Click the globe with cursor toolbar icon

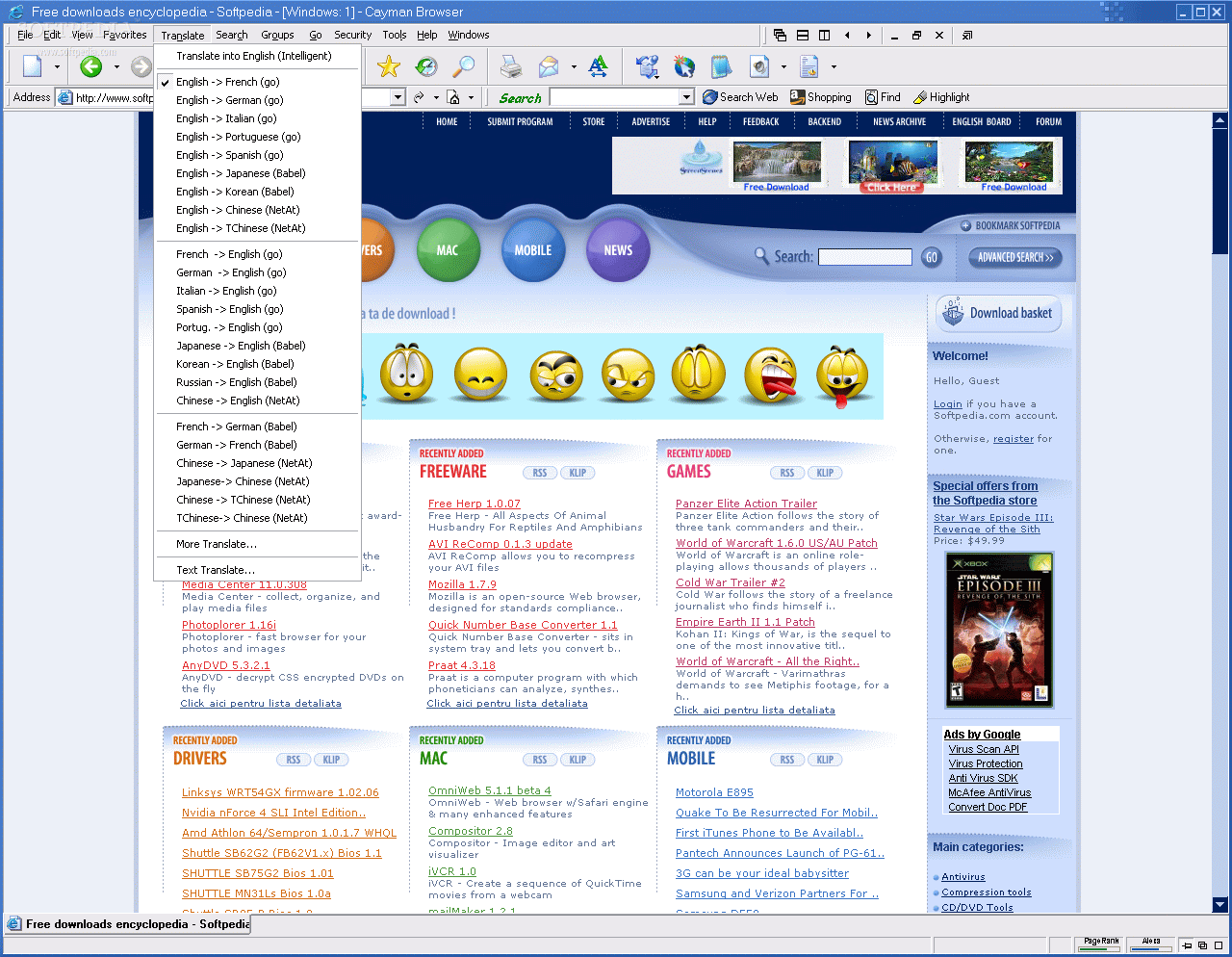click(684, 66)
